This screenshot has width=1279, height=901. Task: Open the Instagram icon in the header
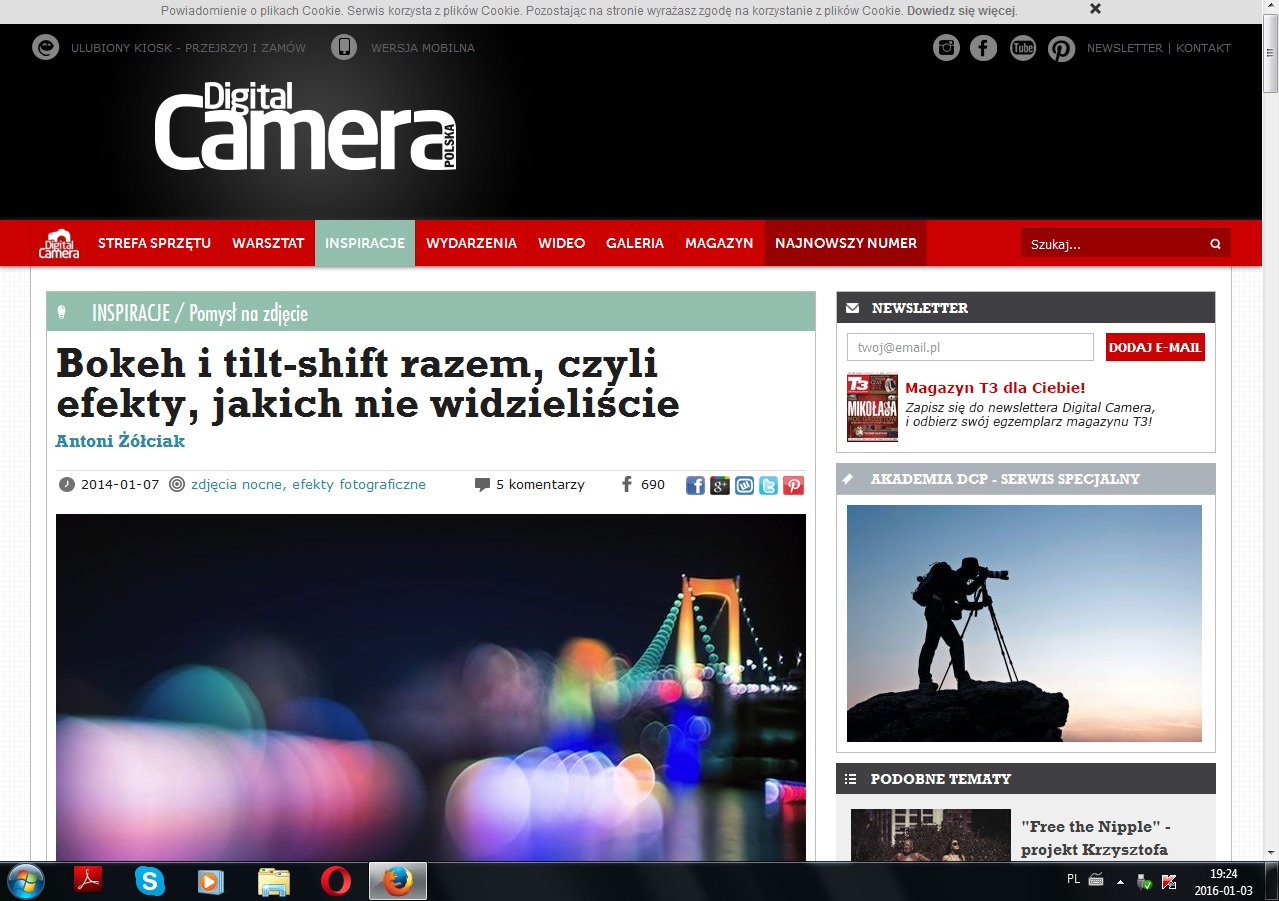[x=946, y=48]
